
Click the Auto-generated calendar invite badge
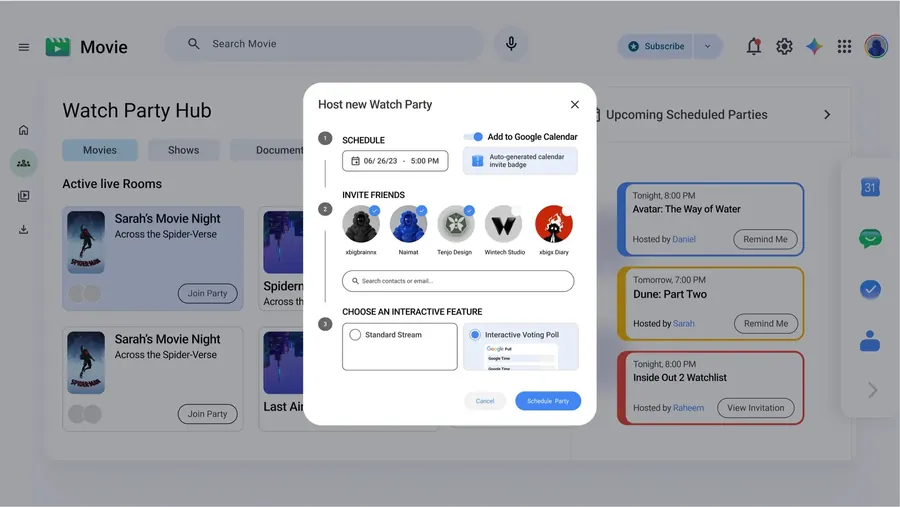point(520,161)
